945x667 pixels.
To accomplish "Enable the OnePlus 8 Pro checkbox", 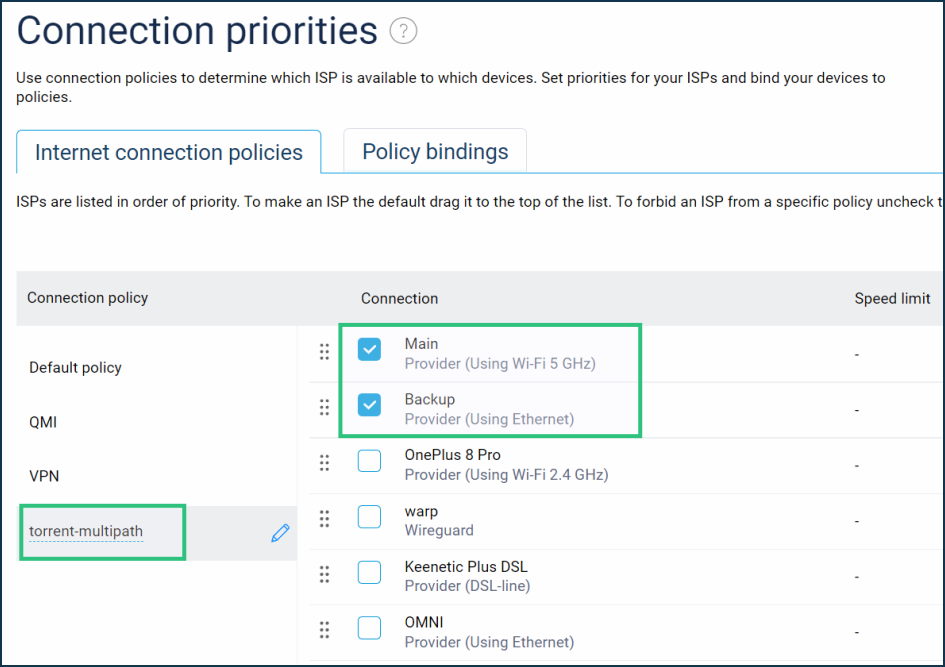I will pyautogui.click(x=369, y=461).
